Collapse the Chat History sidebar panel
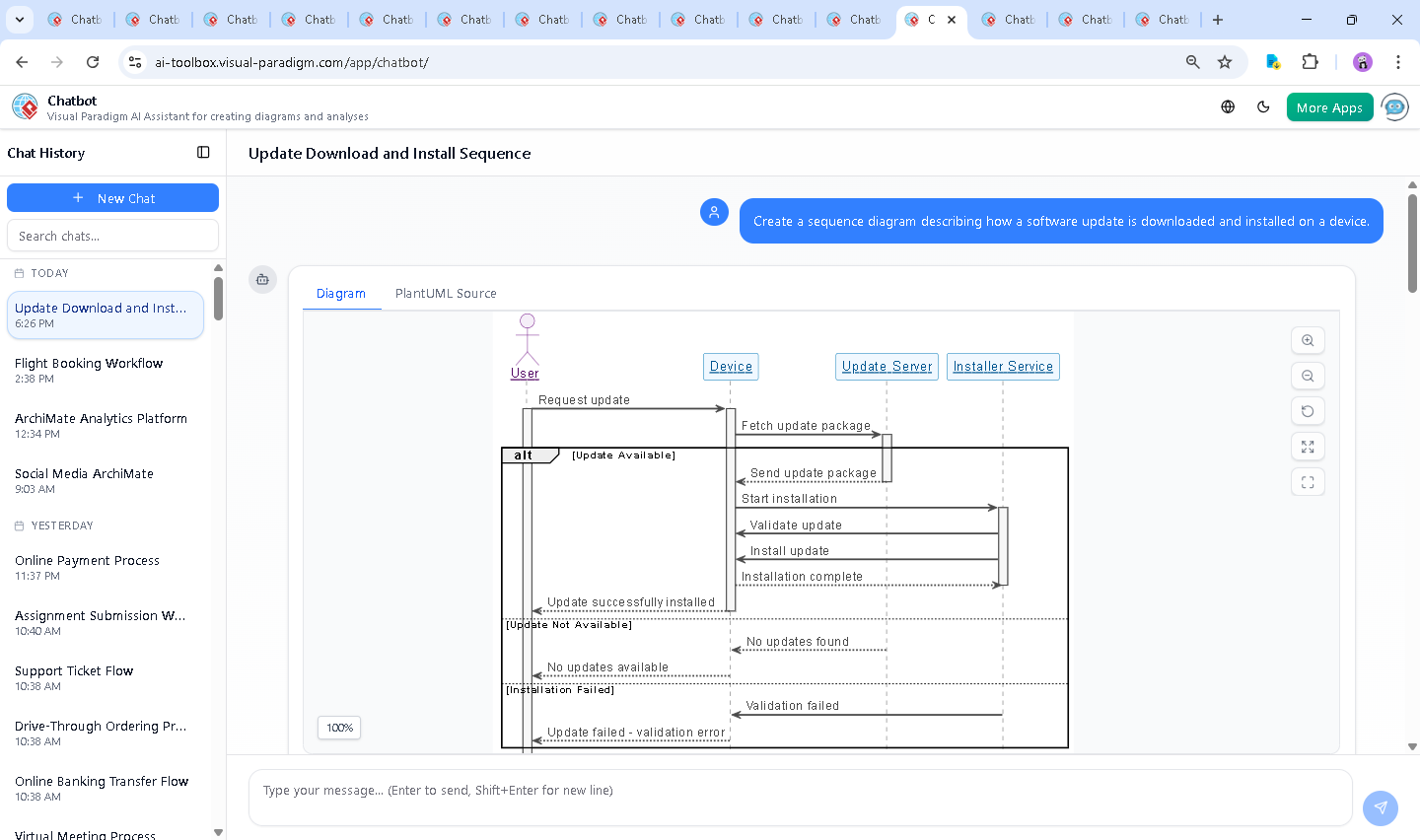This screenshot has width=1420, height=840. tap(203, 152)
